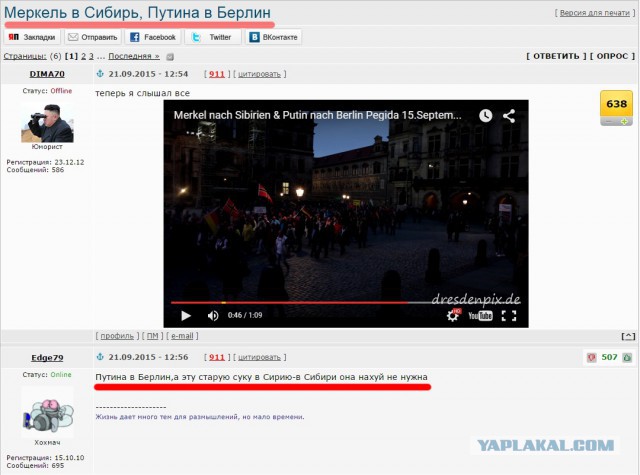The height and width of the screenshot is (475, 640).
Task: Click the video share icon
Action: [509, 115]
